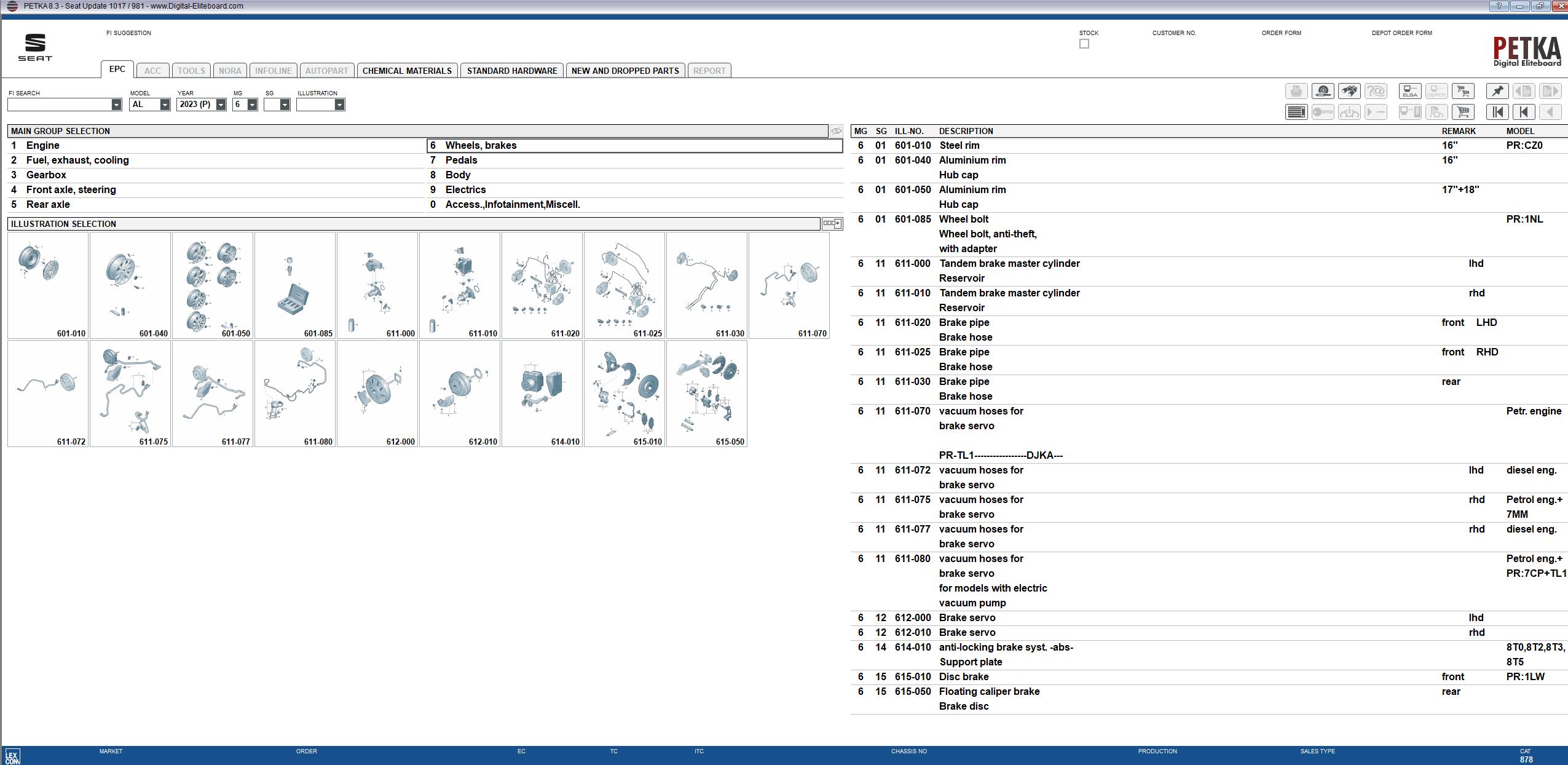Viewport: 1568px width, 765px height.
Task: Expand the MODEL dropdown
Action: (165, 105)
